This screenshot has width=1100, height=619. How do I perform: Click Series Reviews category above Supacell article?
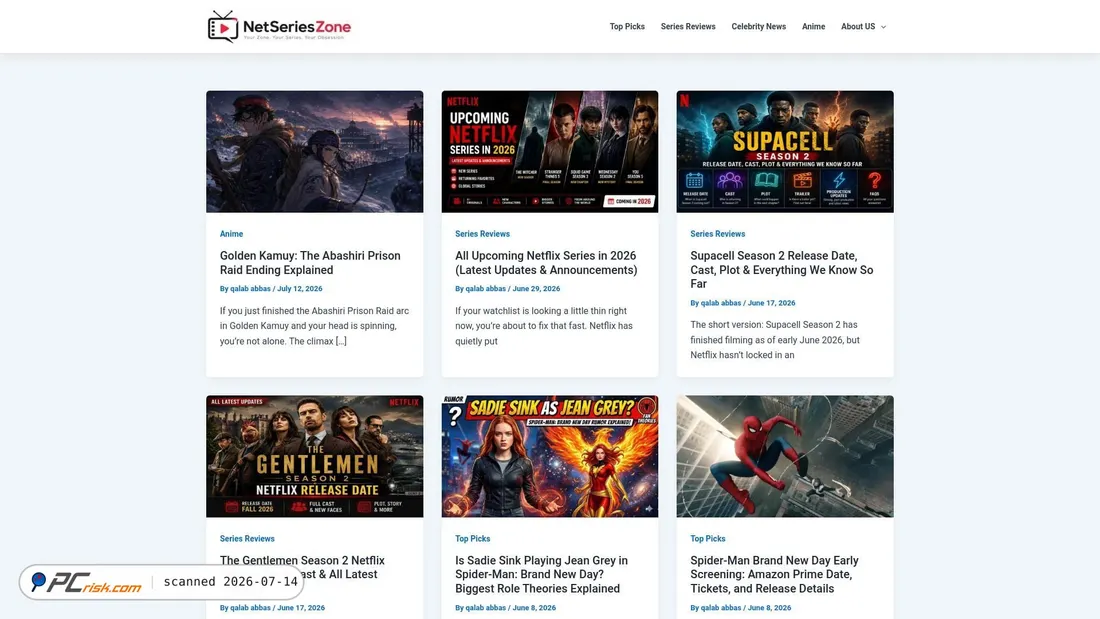[x=717, y=234]
